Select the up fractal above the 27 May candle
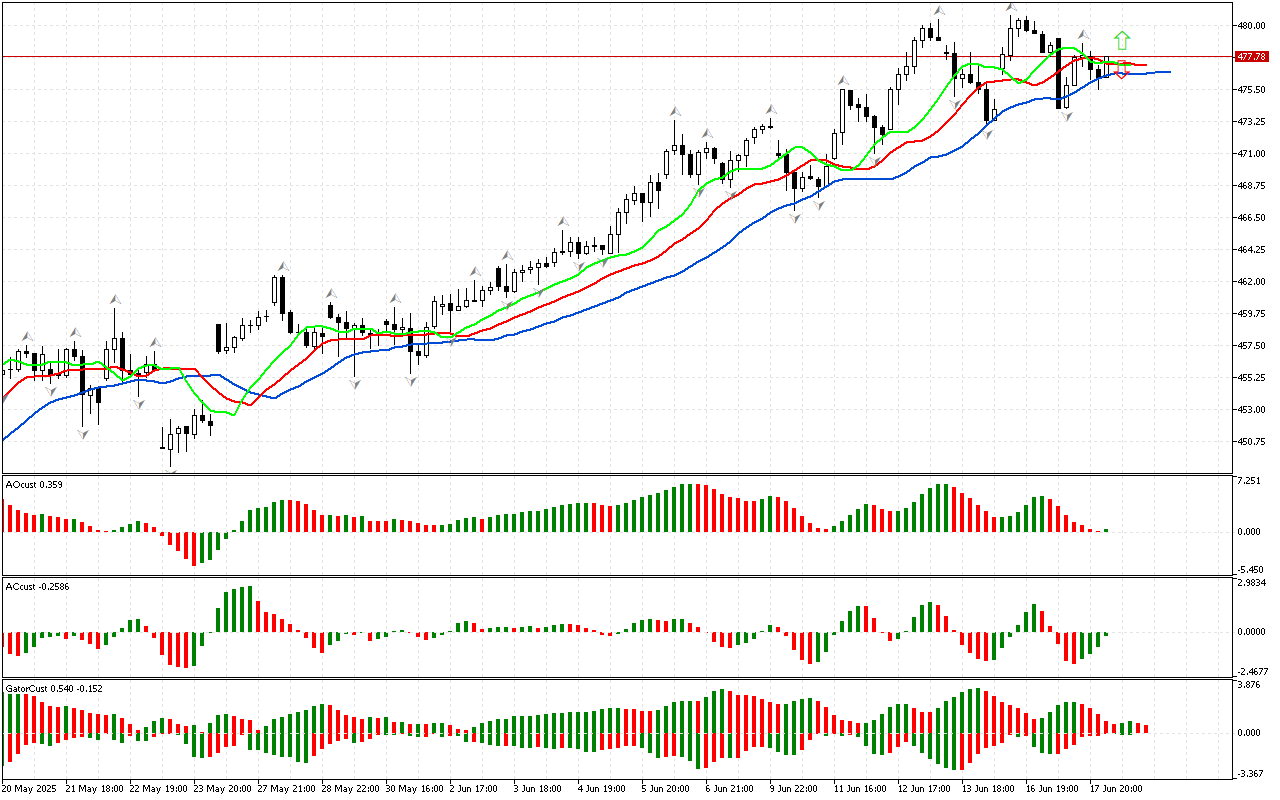 coord(282,266)
